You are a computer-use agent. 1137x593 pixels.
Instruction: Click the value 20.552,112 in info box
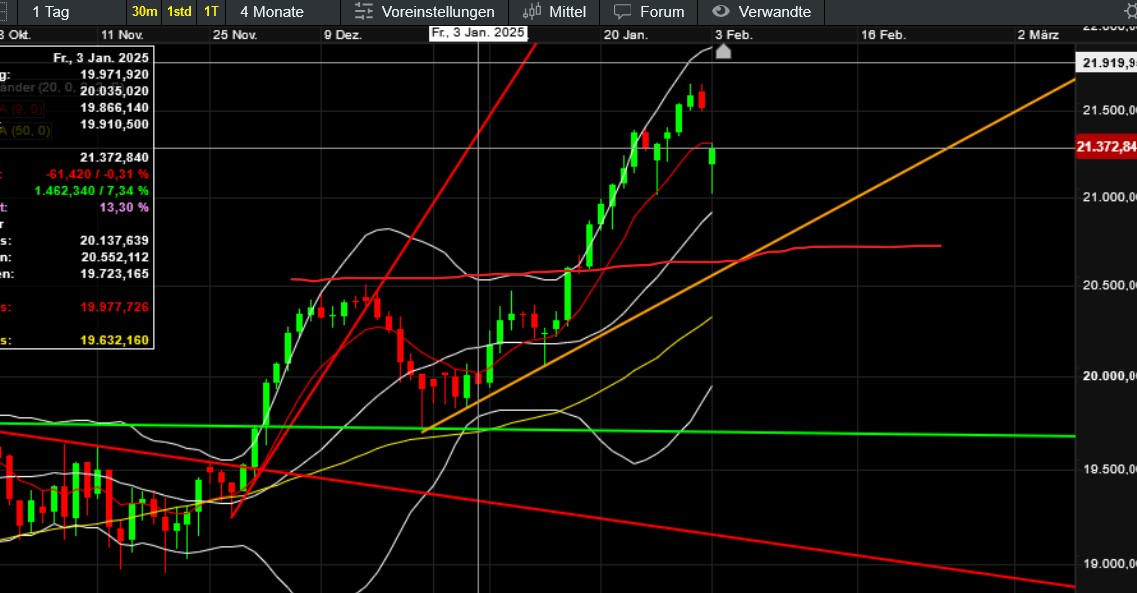tap(114, 257)
